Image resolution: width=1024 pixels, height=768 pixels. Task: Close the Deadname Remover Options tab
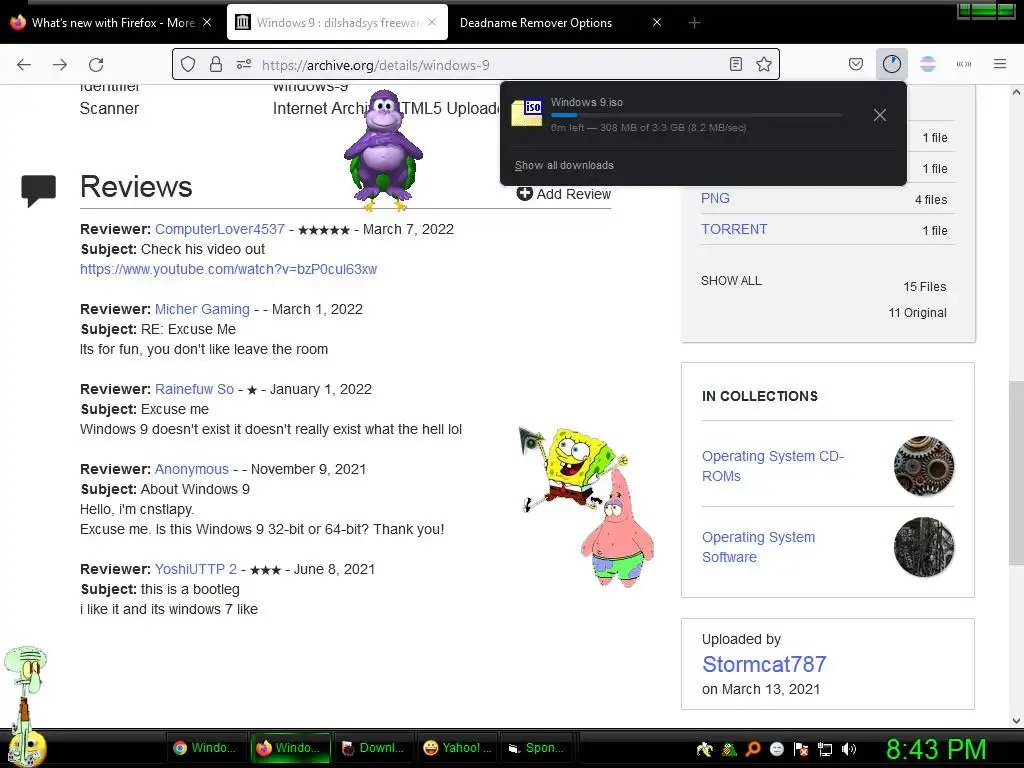tap(657, 22)
